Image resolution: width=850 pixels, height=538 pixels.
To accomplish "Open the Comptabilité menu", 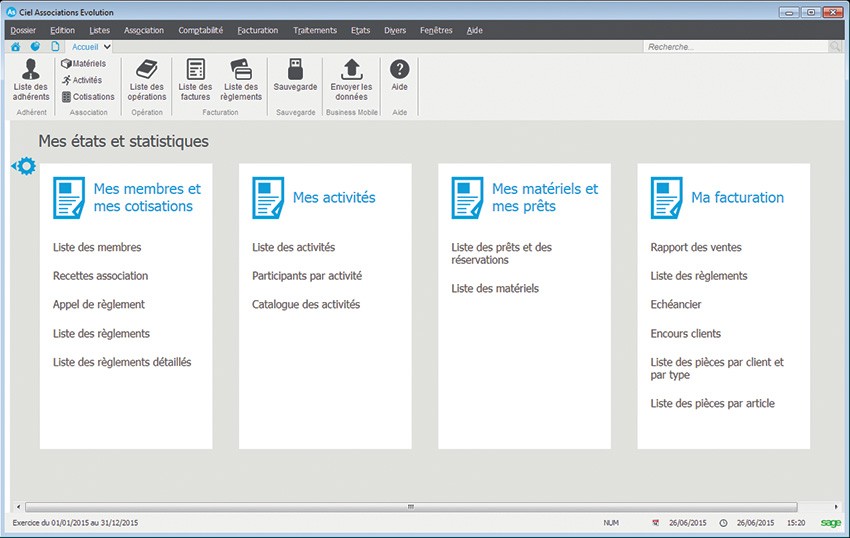I will (200, 30).
